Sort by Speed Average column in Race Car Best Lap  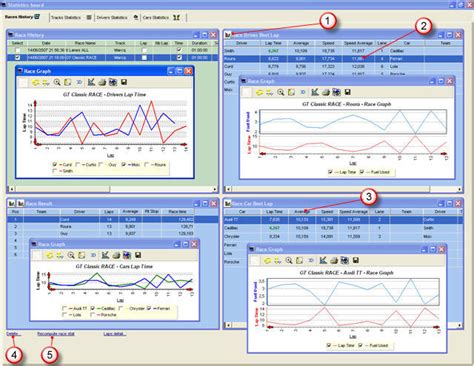pos(354,212)
